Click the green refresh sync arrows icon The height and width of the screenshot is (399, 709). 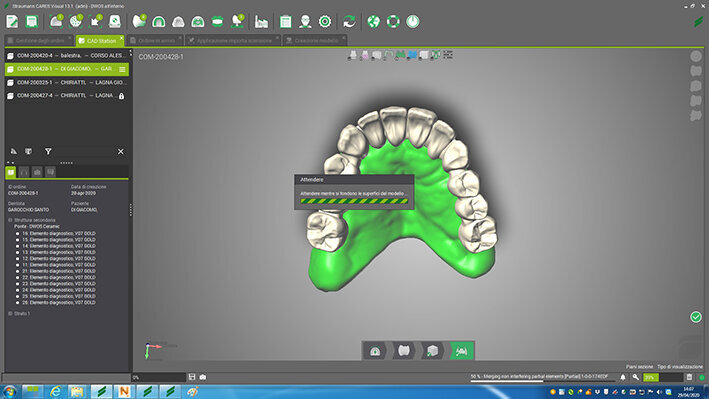(x=349, y=21)
